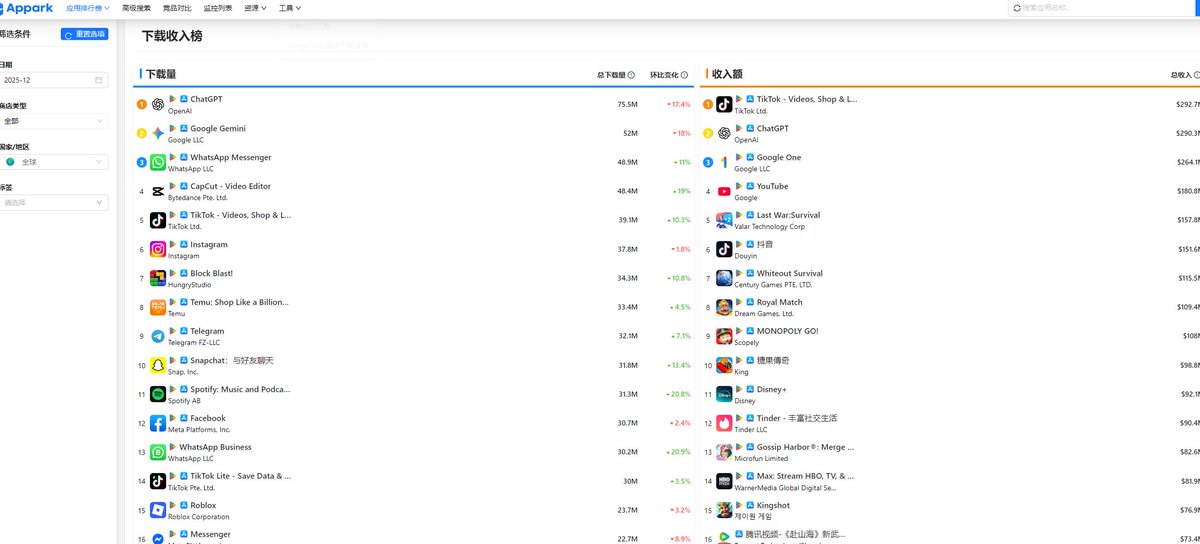Click the Google Gemini app icon
1200x544 pixels.
click(x=158, y=134)
